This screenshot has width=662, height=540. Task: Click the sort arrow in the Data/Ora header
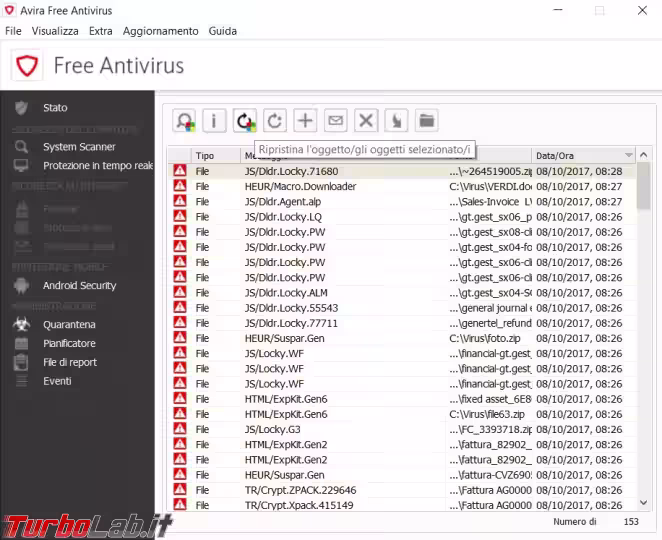point(629,155)
